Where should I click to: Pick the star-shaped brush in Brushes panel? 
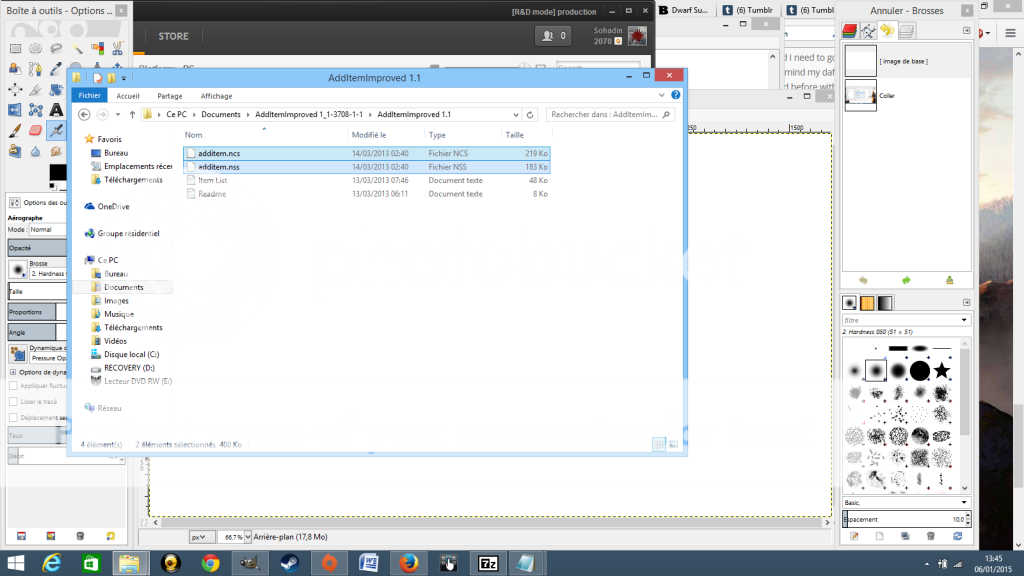942,371
